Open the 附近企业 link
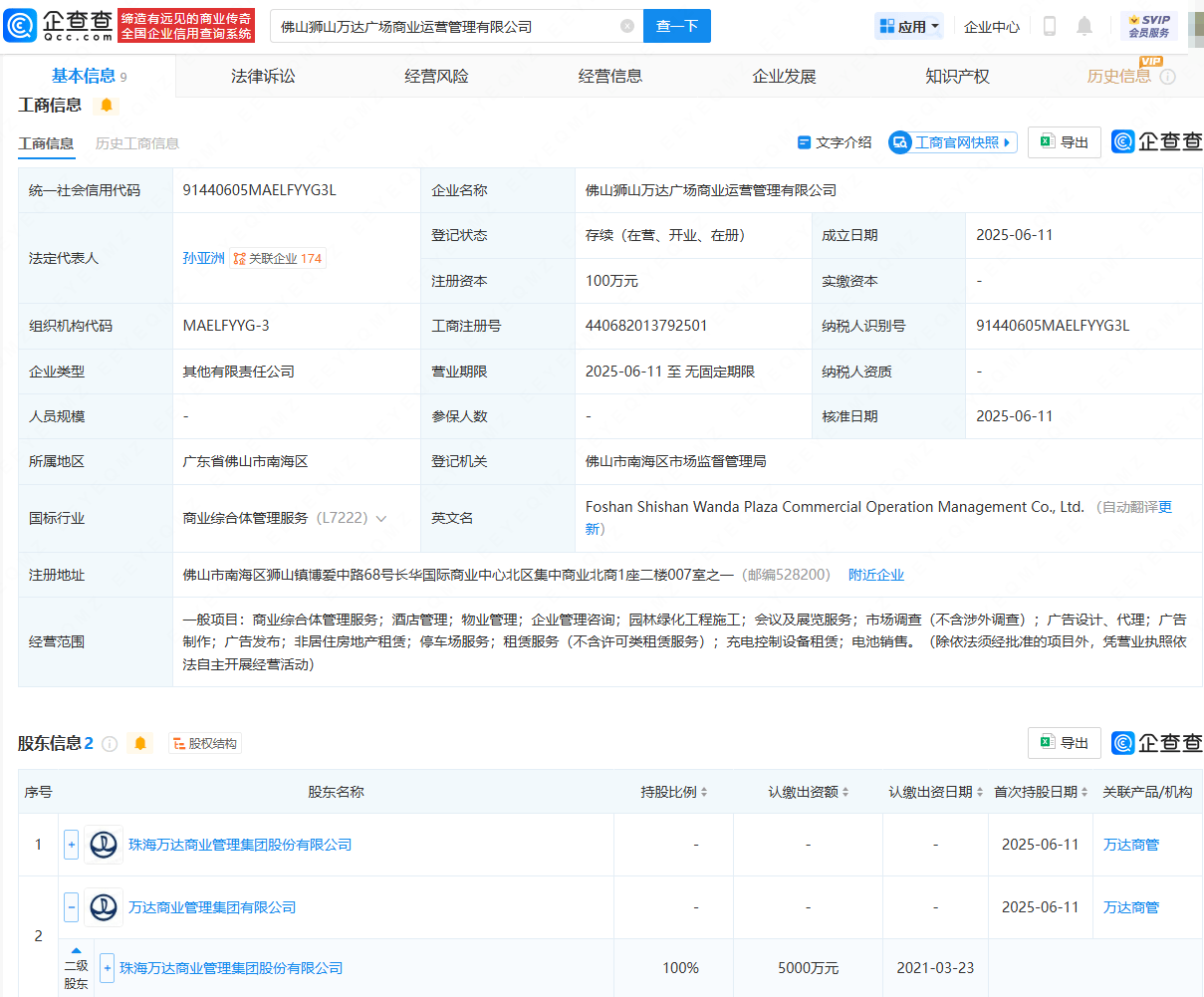 876,574
